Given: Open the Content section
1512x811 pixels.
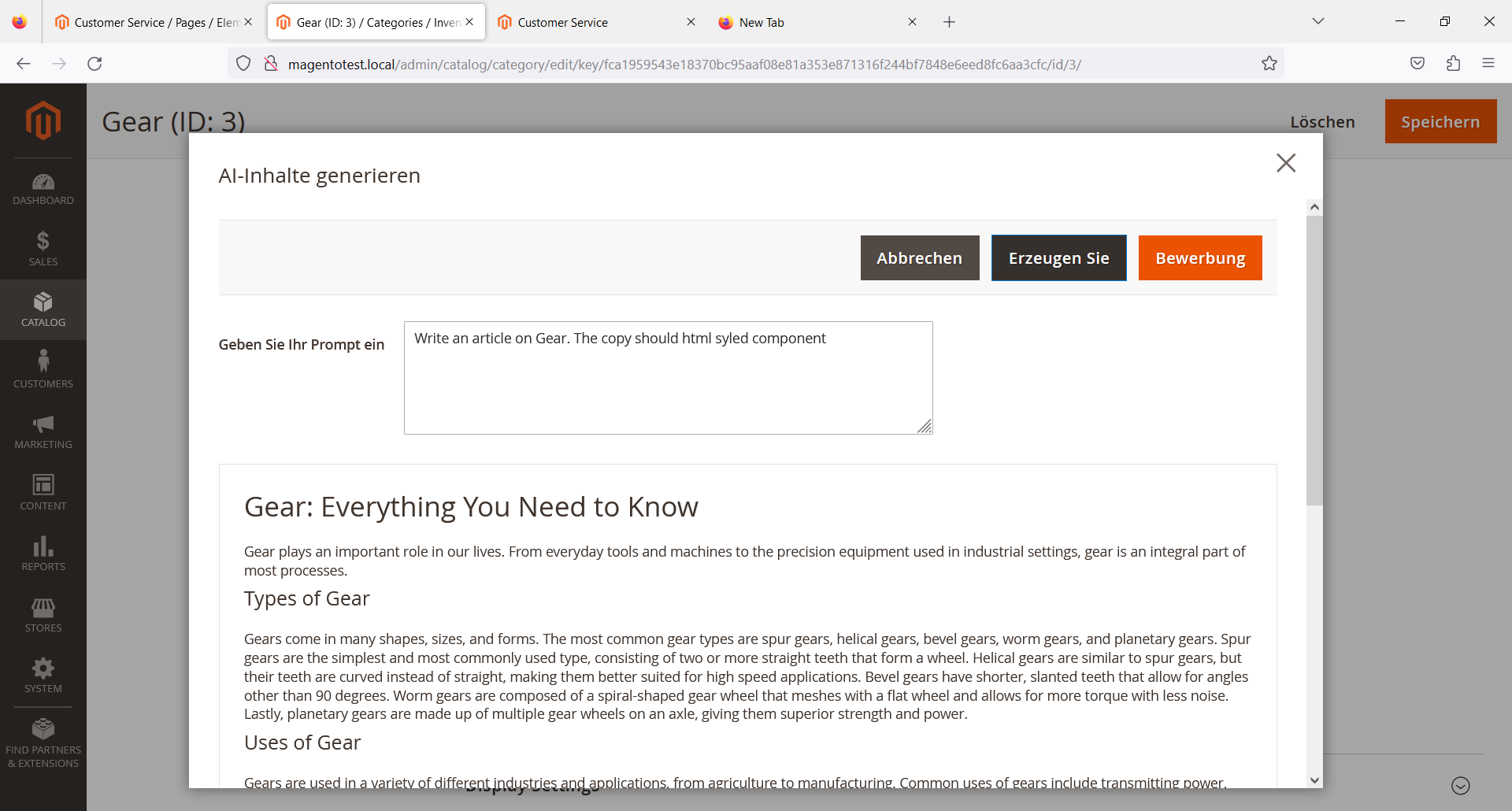Looking at the screenshot, I should point(43,491).
